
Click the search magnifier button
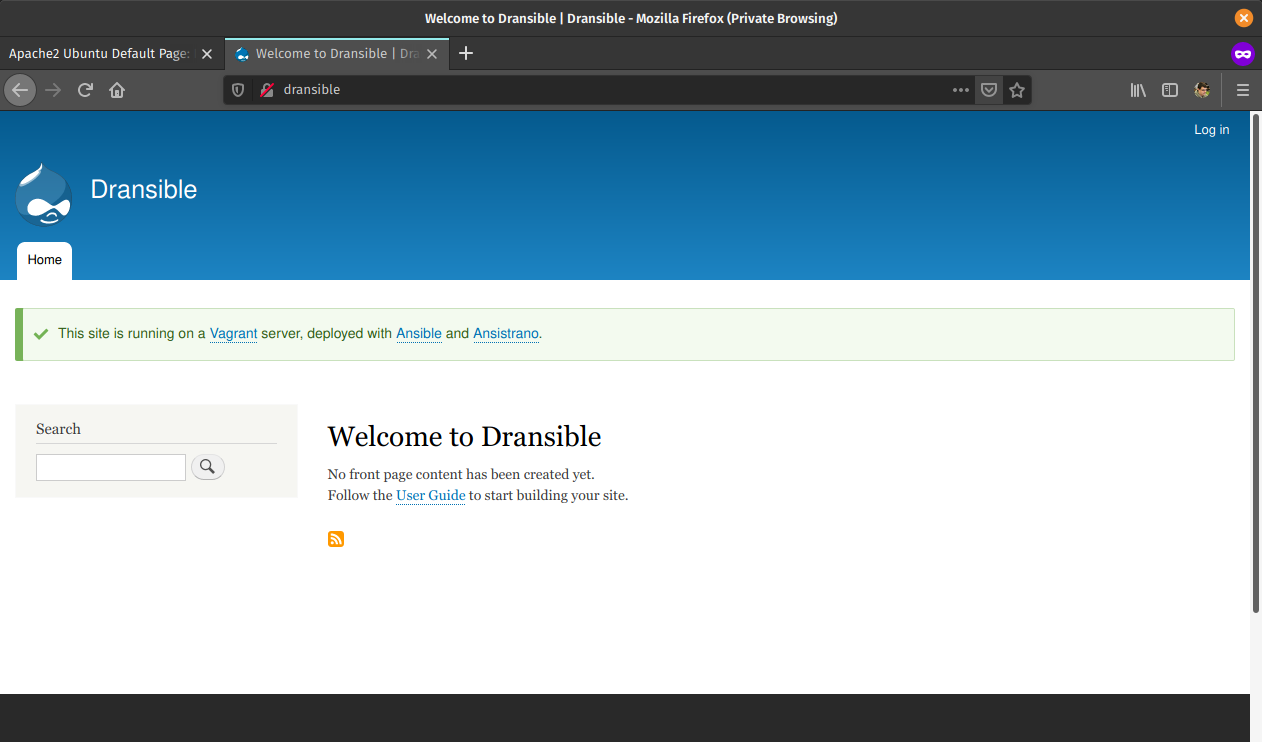click(x=207, y=466)
